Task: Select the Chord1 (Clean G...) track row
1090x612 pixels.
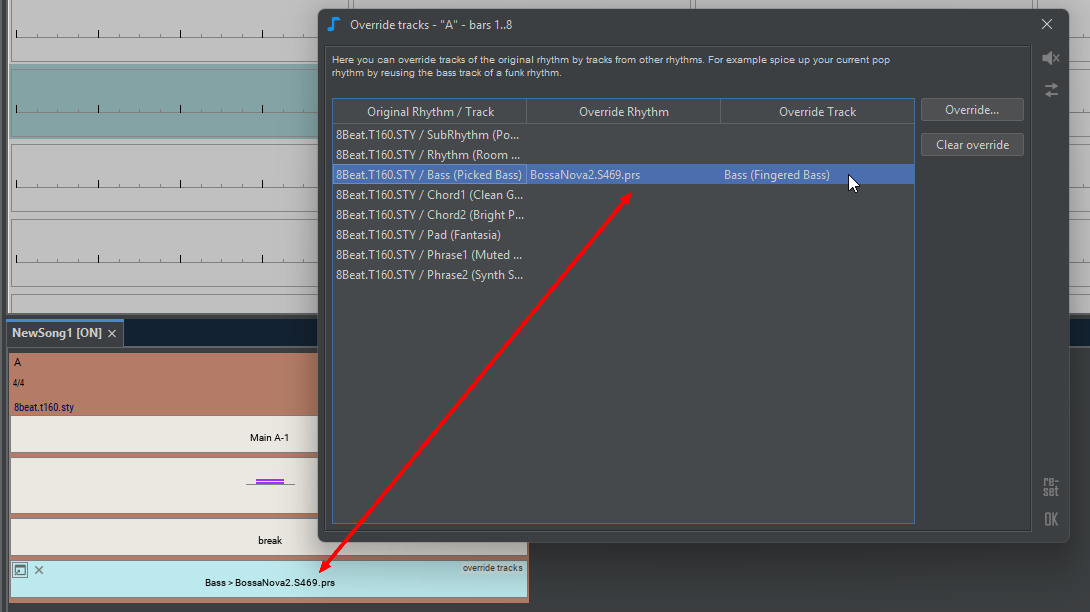Action: [428, 195]
